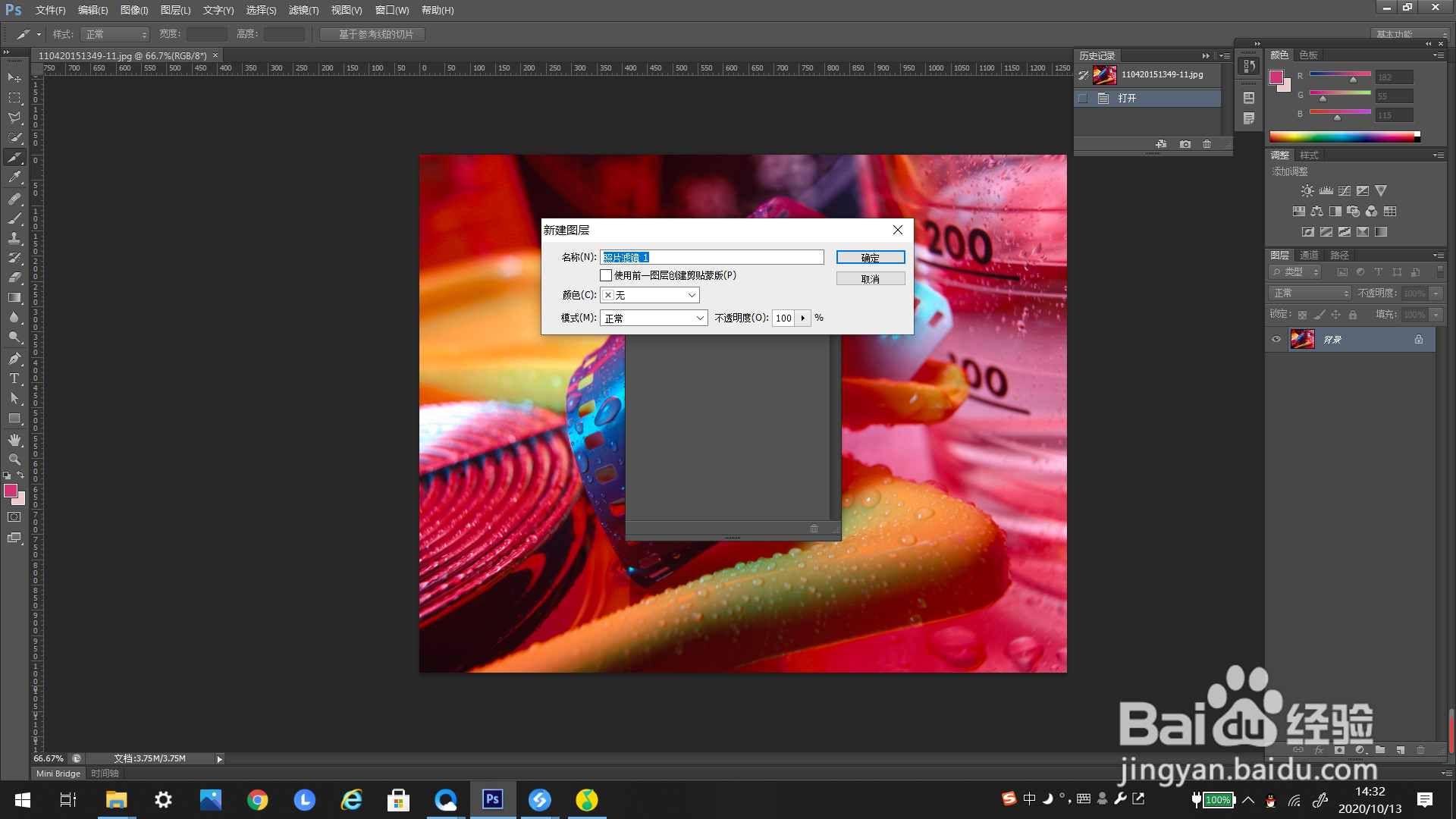
Task: Click the foreground color swatch in toolbar
Action: [x=11, y=491]
